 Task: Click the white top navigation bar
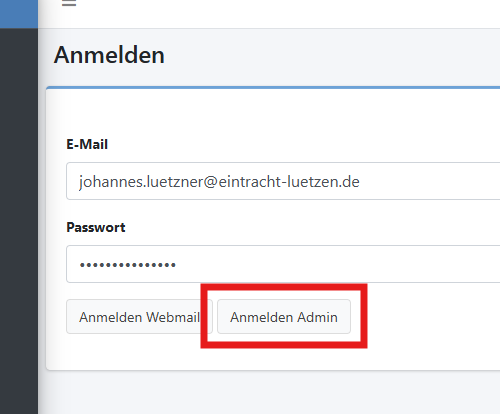click(269, 14)
